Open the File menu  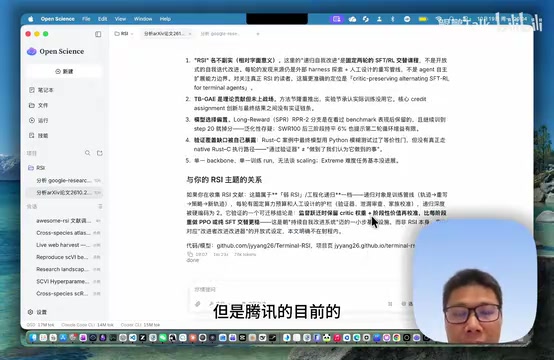pyautogui.click(x=86, y=19)
